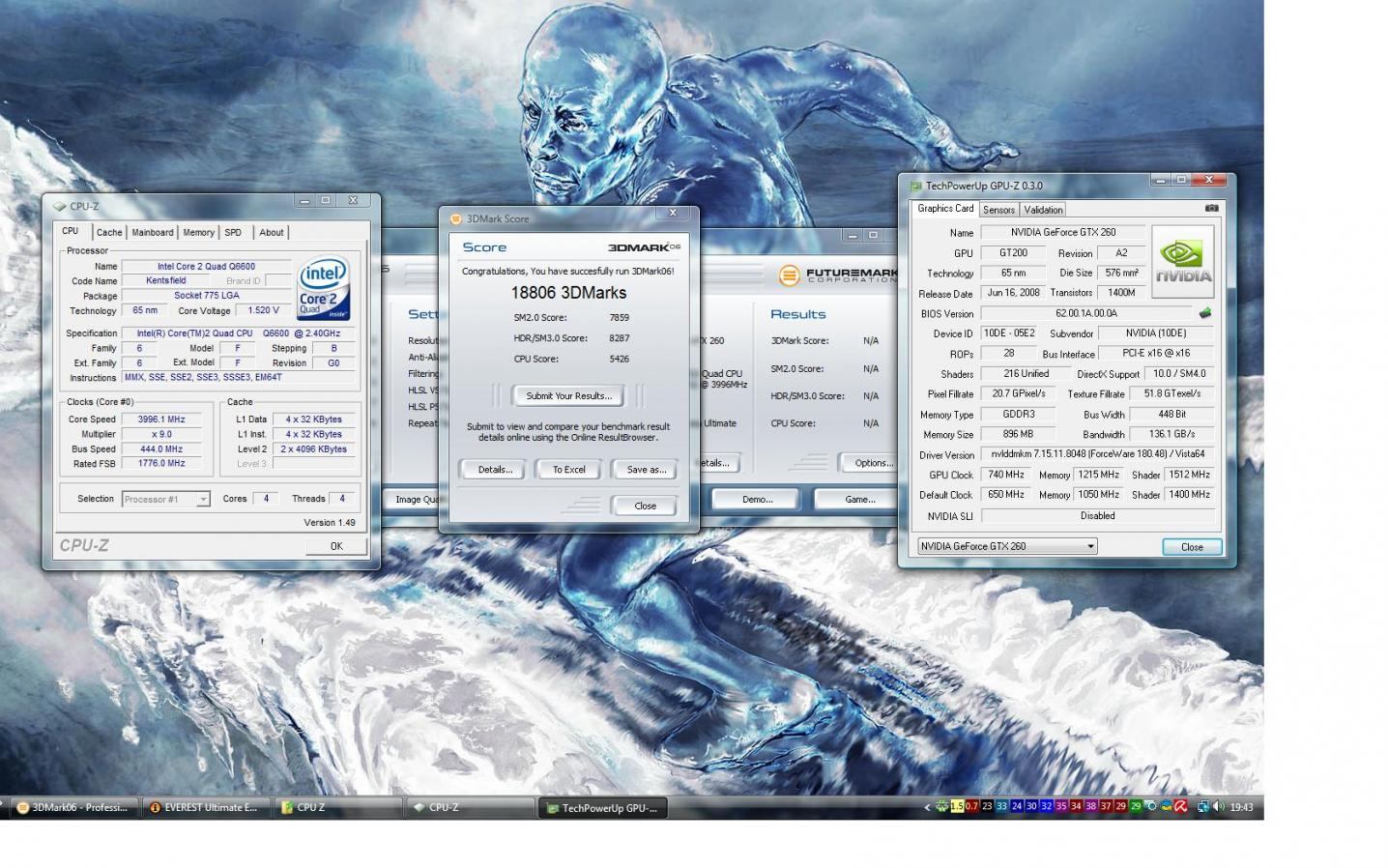The image size is (1388, 868).
Task: Click the CPU Score value 5426 in dialog
Action: (620, 359)
